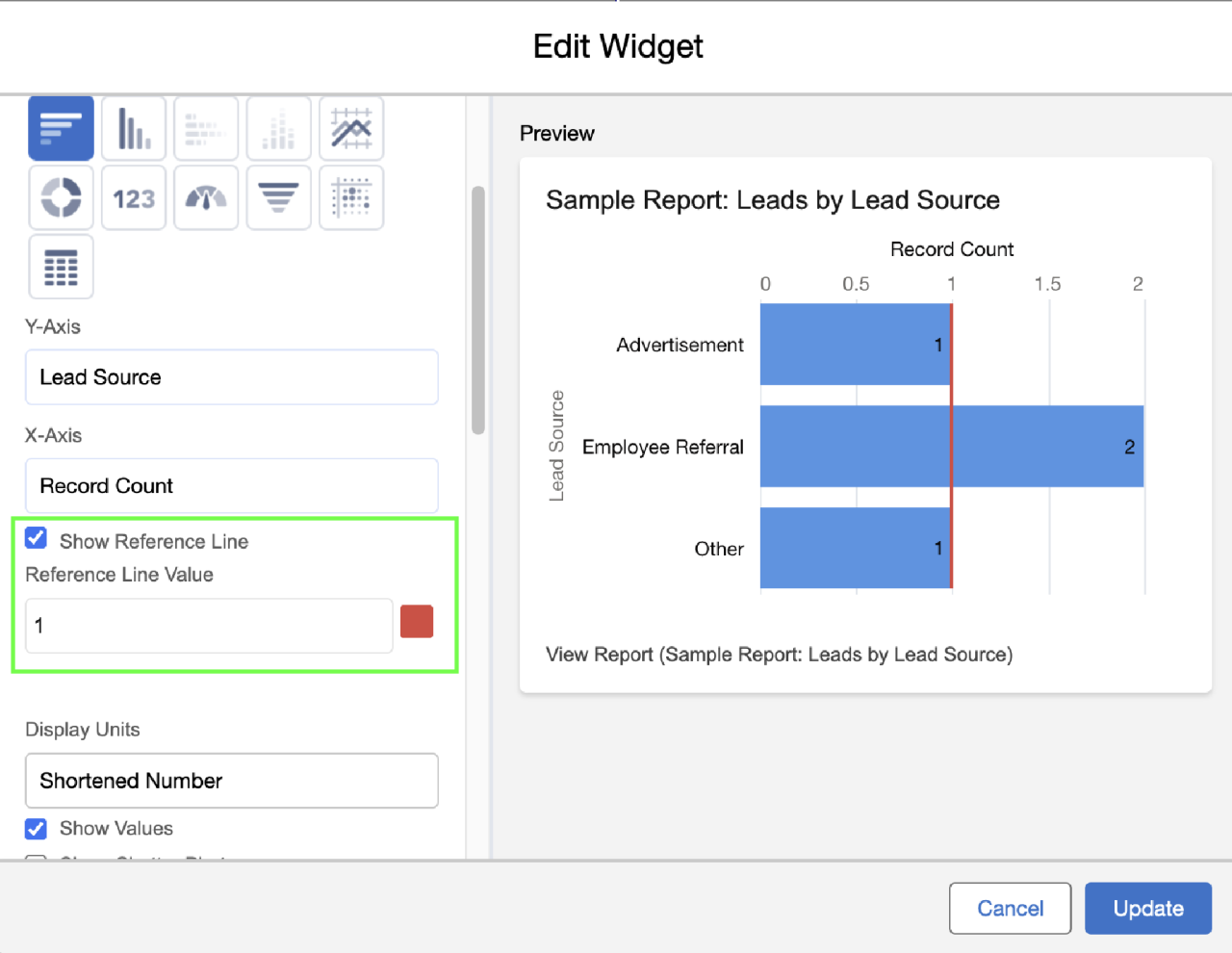The image size is (1232, 953).
Task: Toggle the Show Values checkbox
Action: [36, 829]
